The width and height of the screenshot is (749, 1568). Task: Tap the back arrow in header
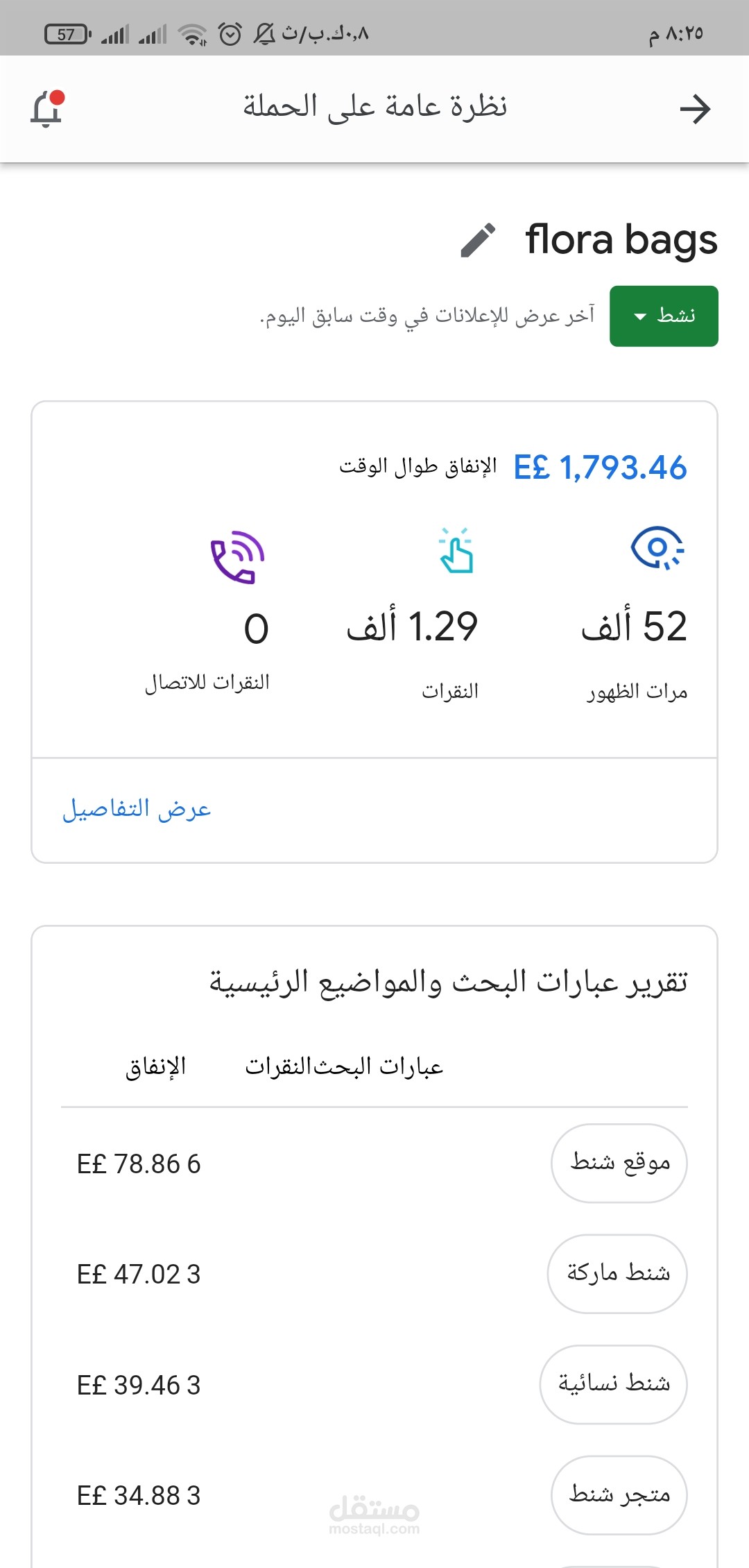[695, 109]
